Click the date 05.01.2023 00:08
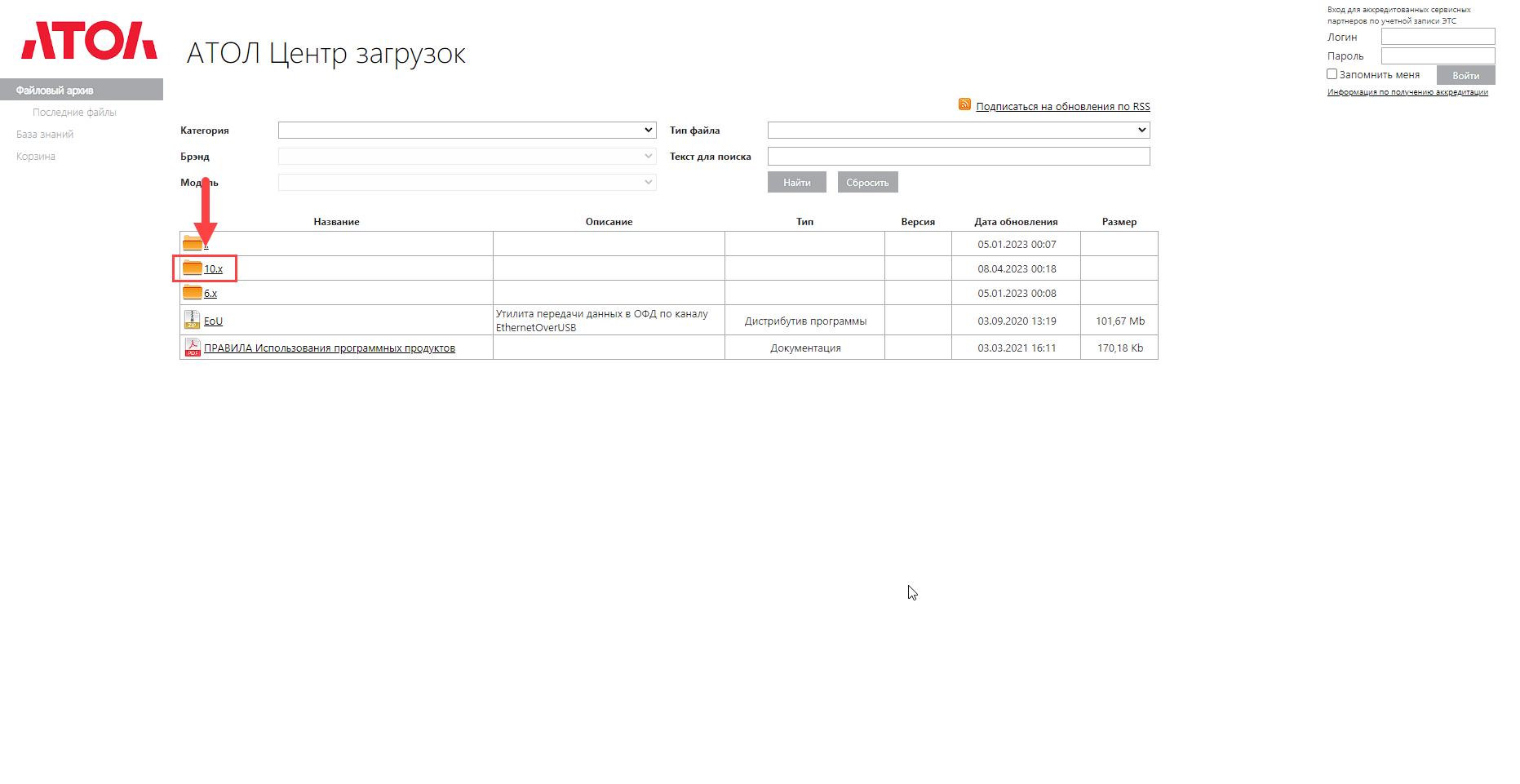 coord(1017,293)
